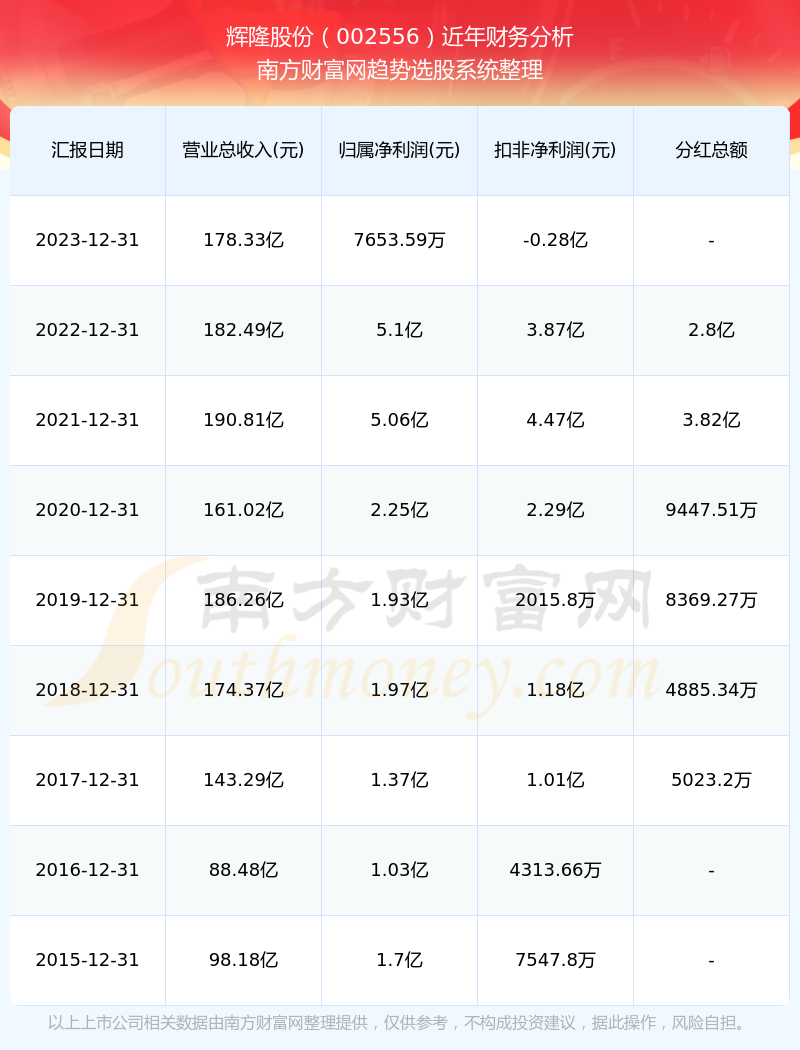Select the 营业总收入(元) column header
Viewport: 800px width, 1050px height.
[244, 150]
